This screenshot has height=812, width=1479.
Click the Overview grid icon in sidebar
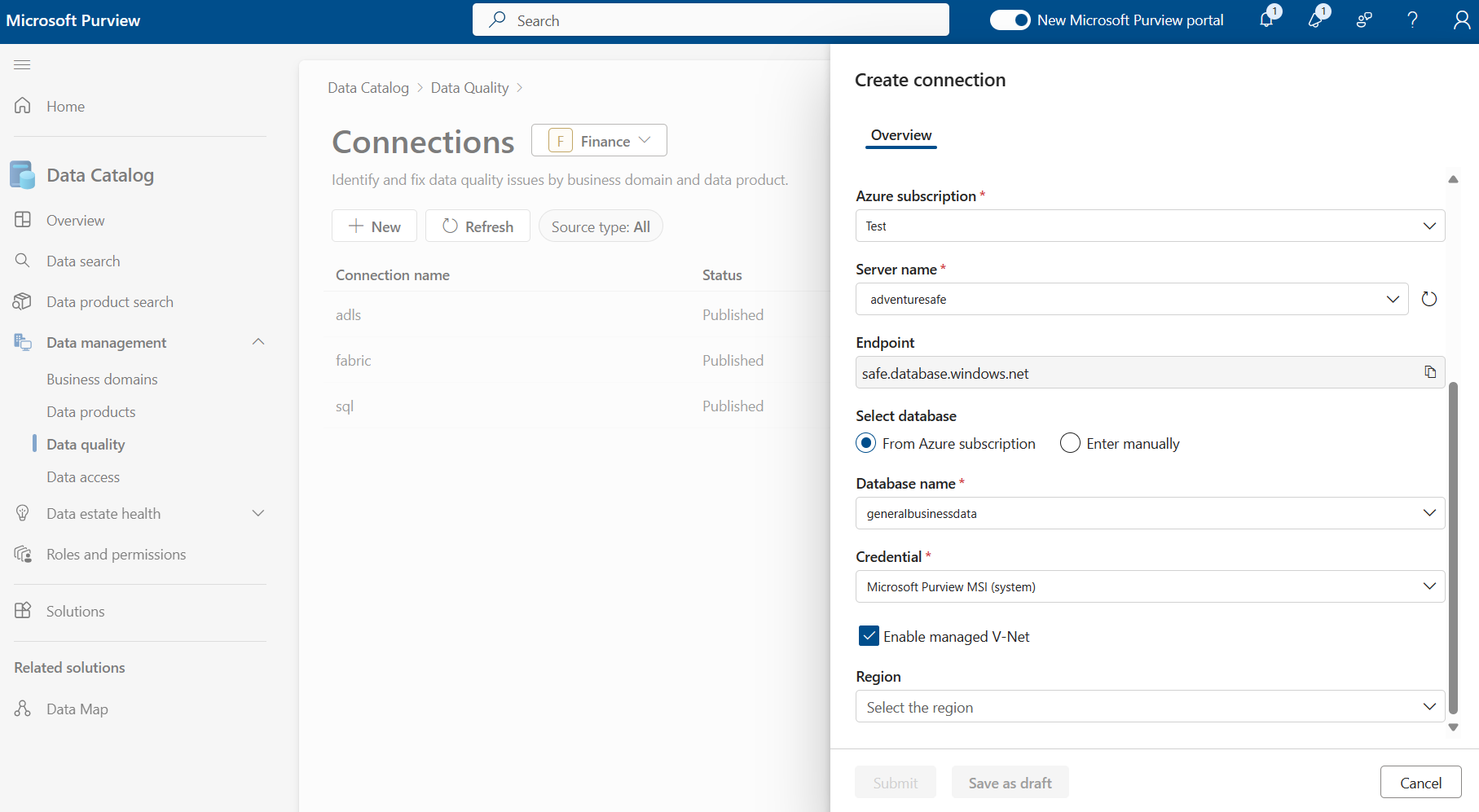pos(23,220)
